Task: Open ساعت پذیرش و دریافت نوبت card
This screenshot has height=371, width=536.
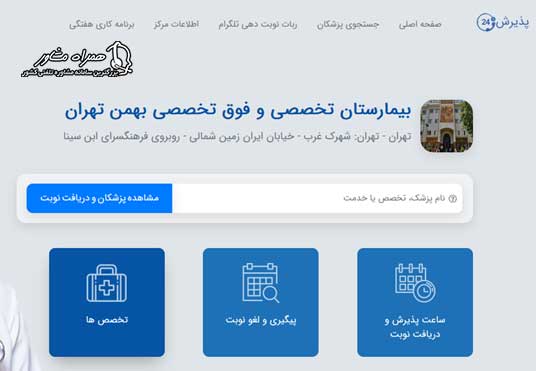Action: click(415, 302)
